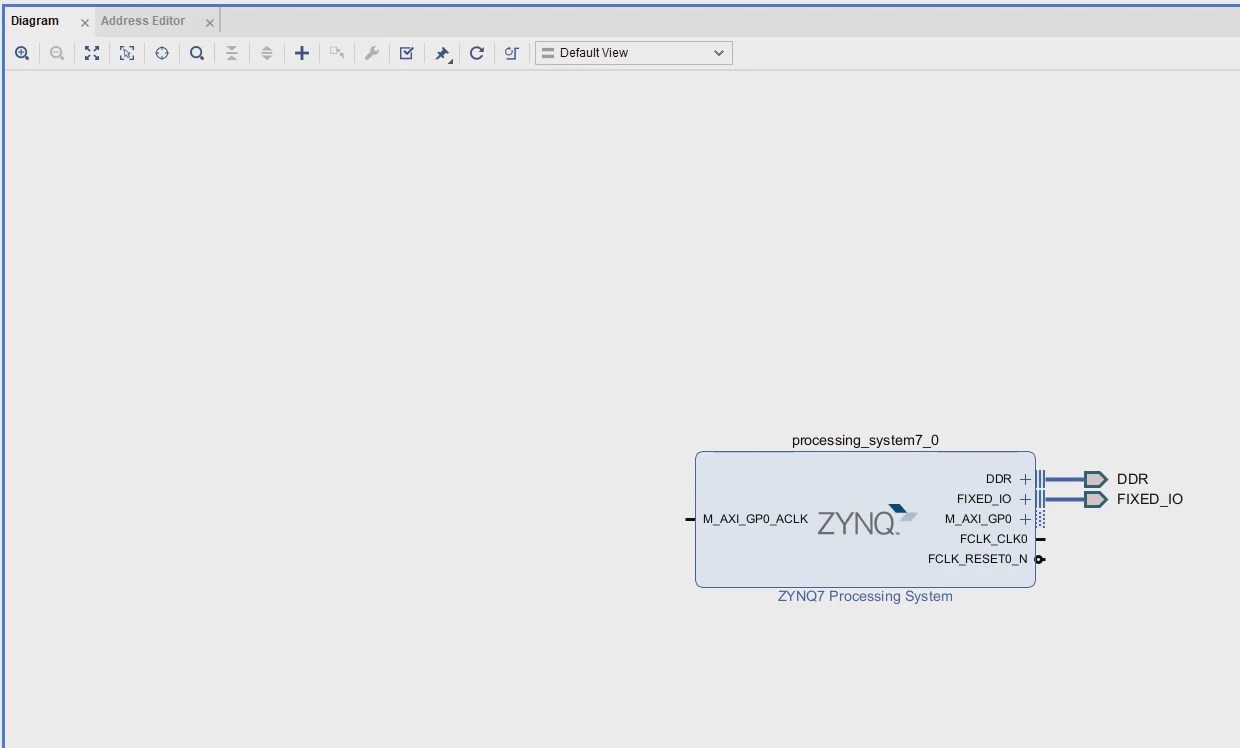This screenshot has width=1240, height=748.
Task: Click the Add IP plus icon
Action: [x=302, y=53]
